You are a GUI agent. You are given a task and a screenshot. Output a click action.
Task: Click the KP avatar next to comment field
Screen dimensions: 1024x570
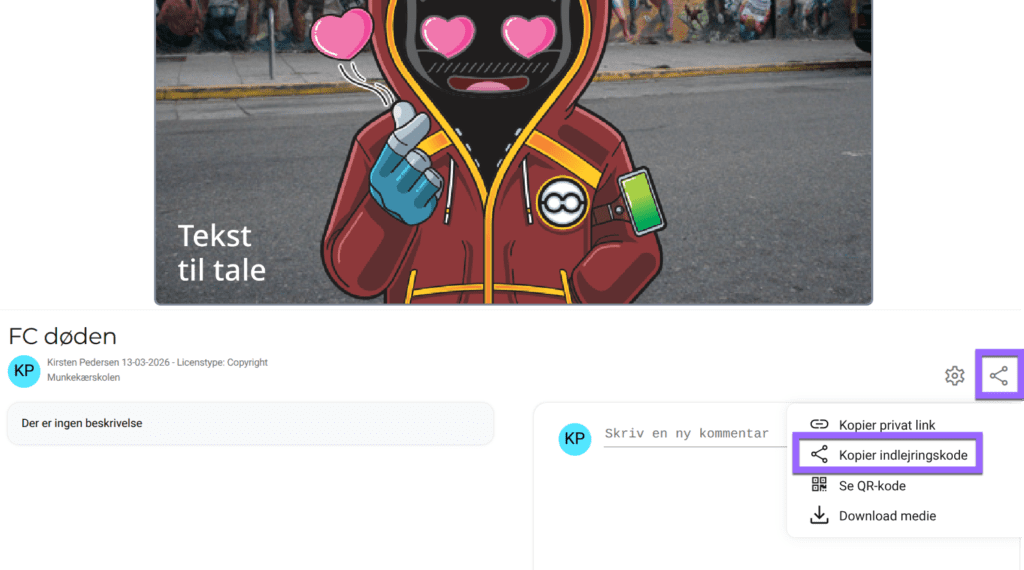coord(575,439)
